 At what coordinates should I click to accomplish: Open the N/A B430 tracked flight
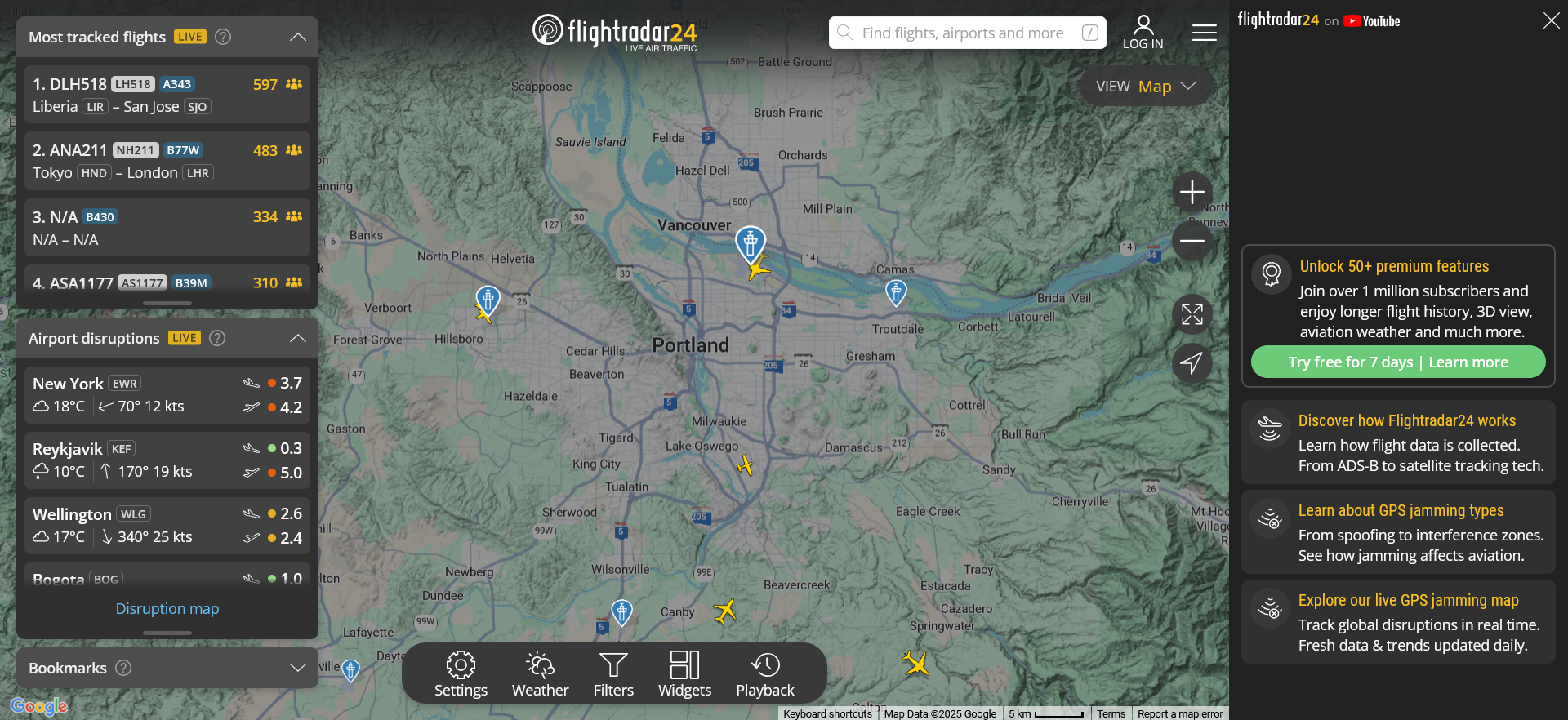[167, 228]
